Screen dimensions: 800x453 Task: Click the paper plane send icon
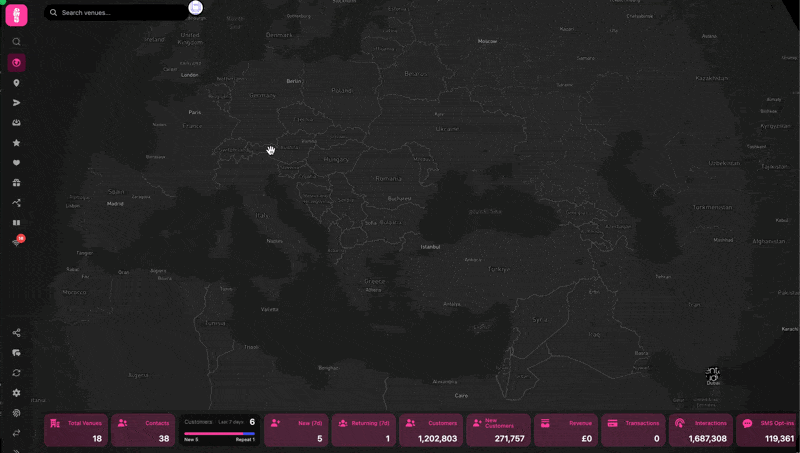click(x=16, y=103)
